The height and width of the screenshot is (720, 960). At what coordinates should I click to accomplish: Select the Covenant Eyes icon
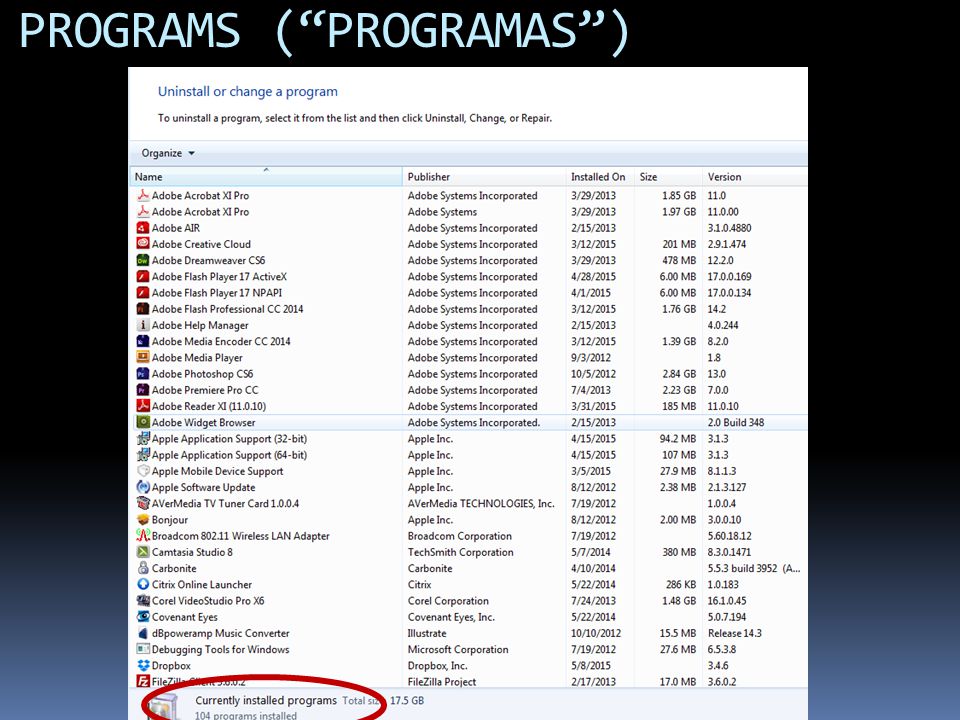coord(143,617)
